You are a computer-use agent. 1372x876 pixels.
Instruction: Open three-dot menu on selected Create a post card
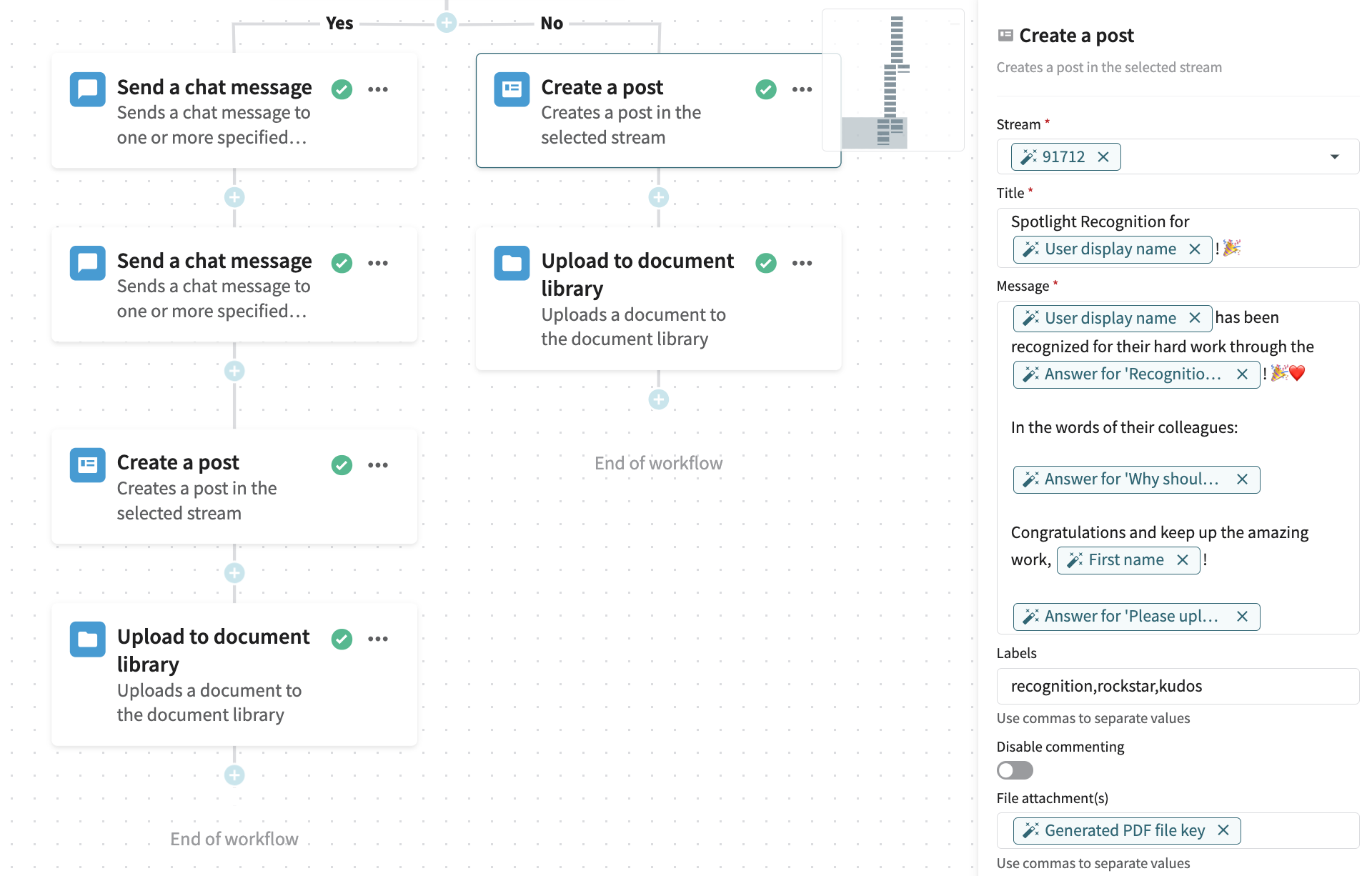802,89
